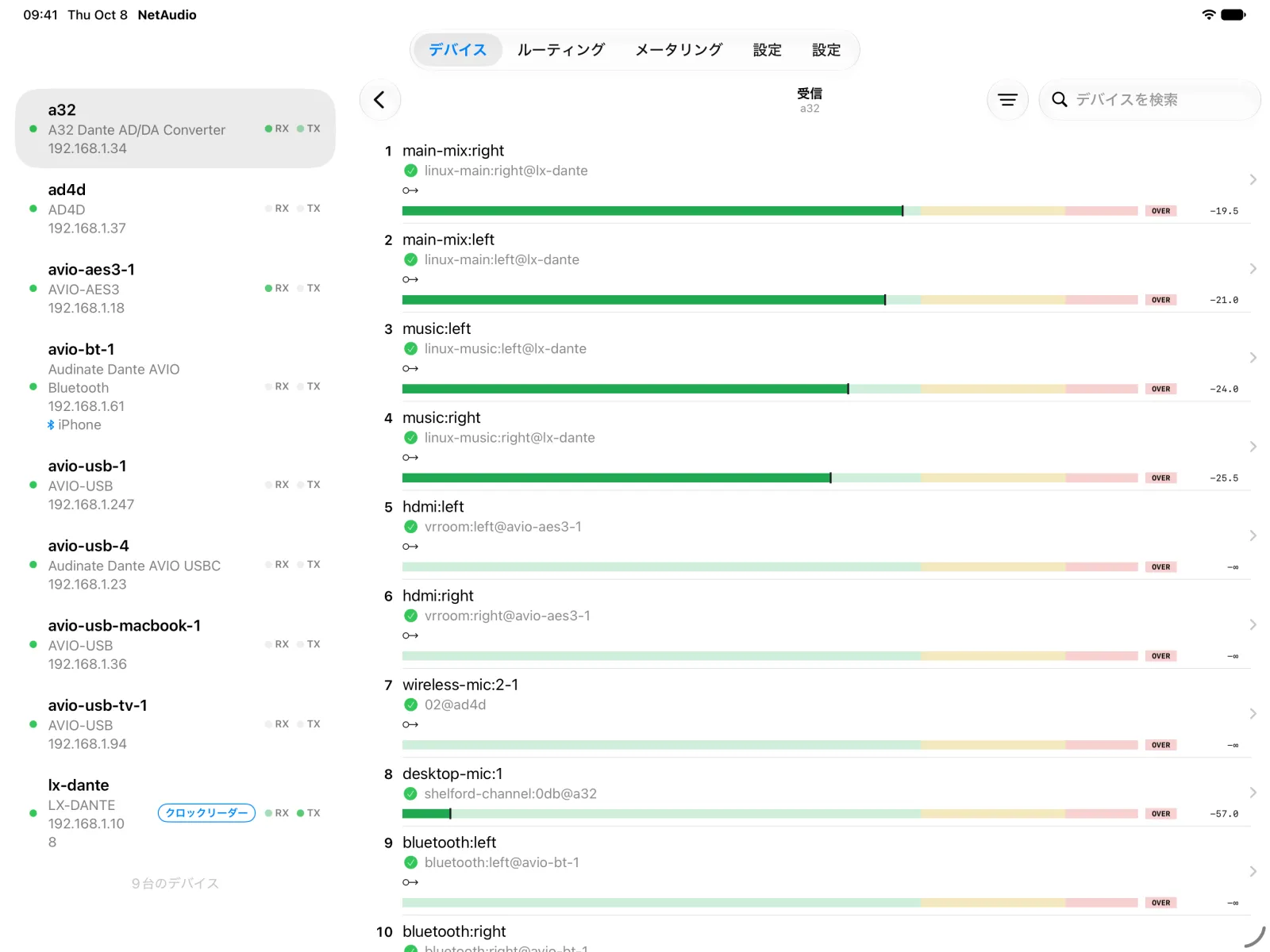Open the filter list icon beside search

tap(1007, 100)
